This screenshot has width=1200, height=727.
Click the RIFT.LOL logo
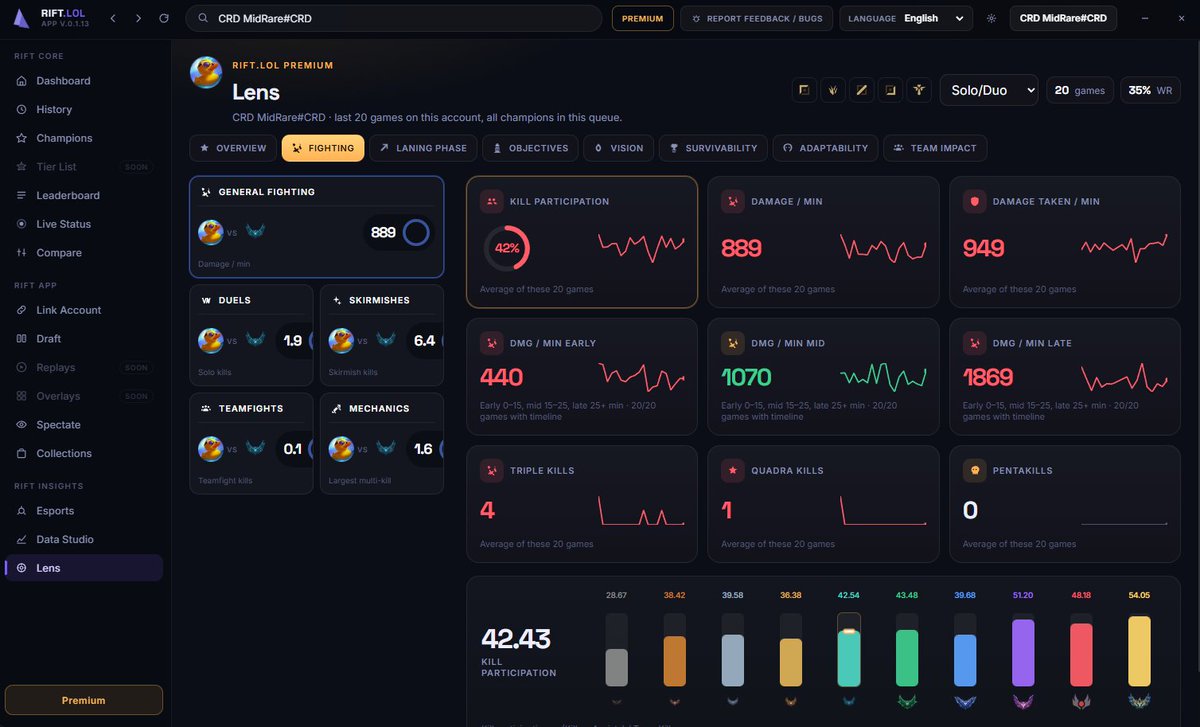tap(51, 18)
